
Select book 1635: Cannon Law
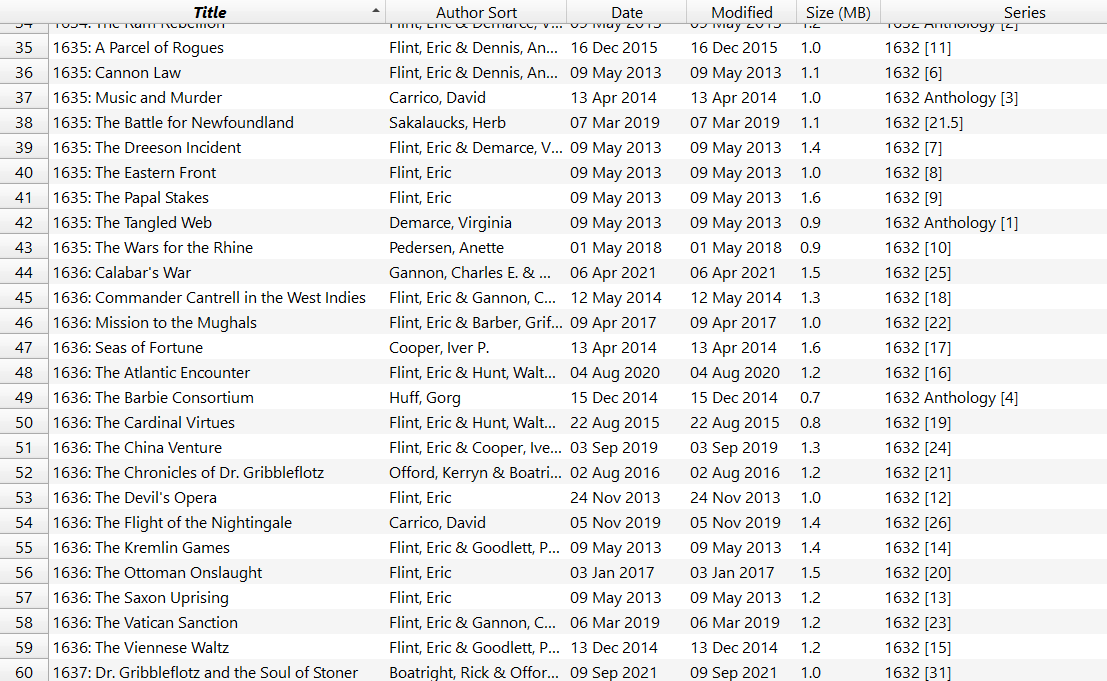coord(117,73)
